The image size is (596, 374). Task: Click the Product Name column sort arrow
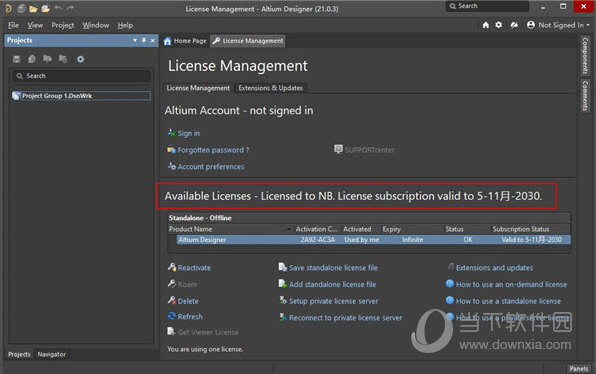[x=289, y=229]
